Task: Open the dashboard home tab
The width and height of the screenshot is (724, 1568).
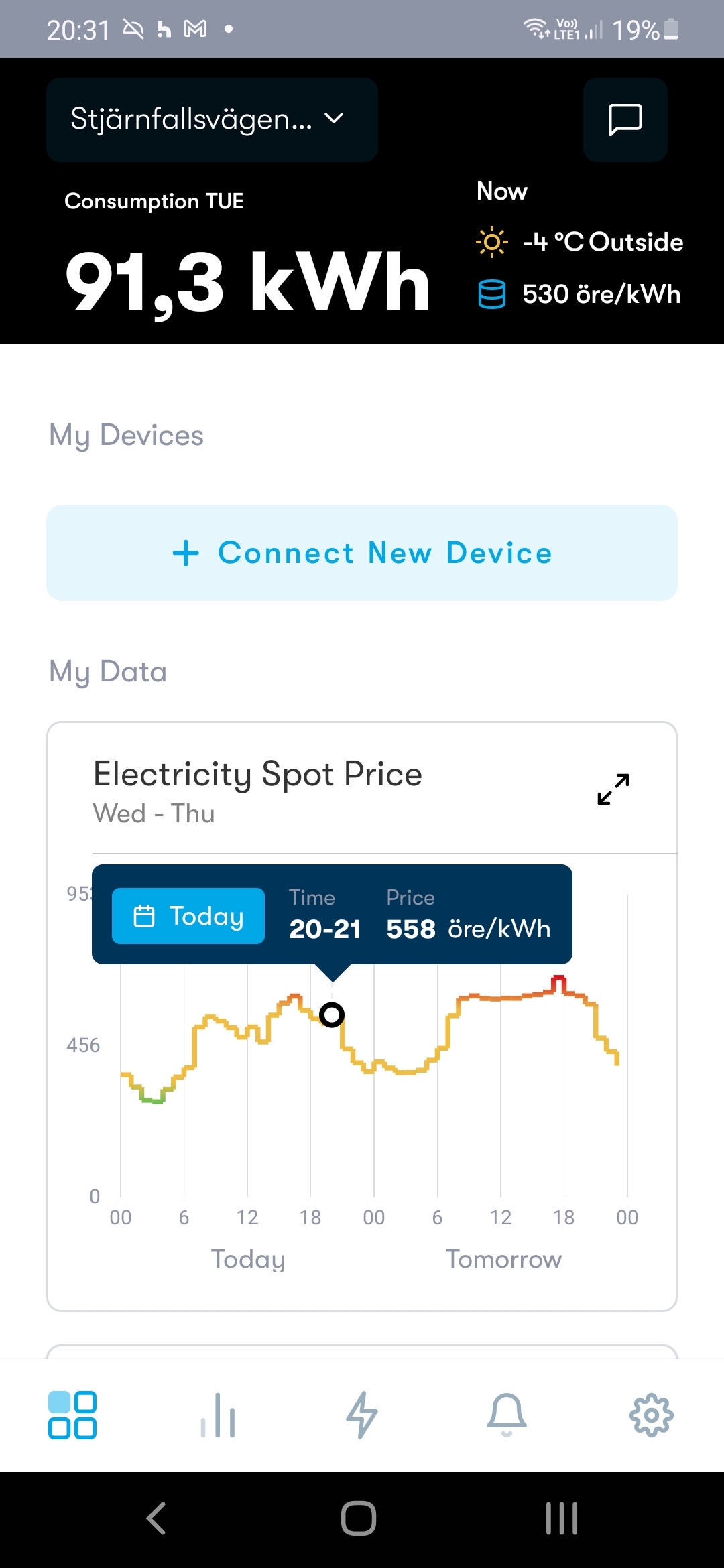Action: [72, 1415]
